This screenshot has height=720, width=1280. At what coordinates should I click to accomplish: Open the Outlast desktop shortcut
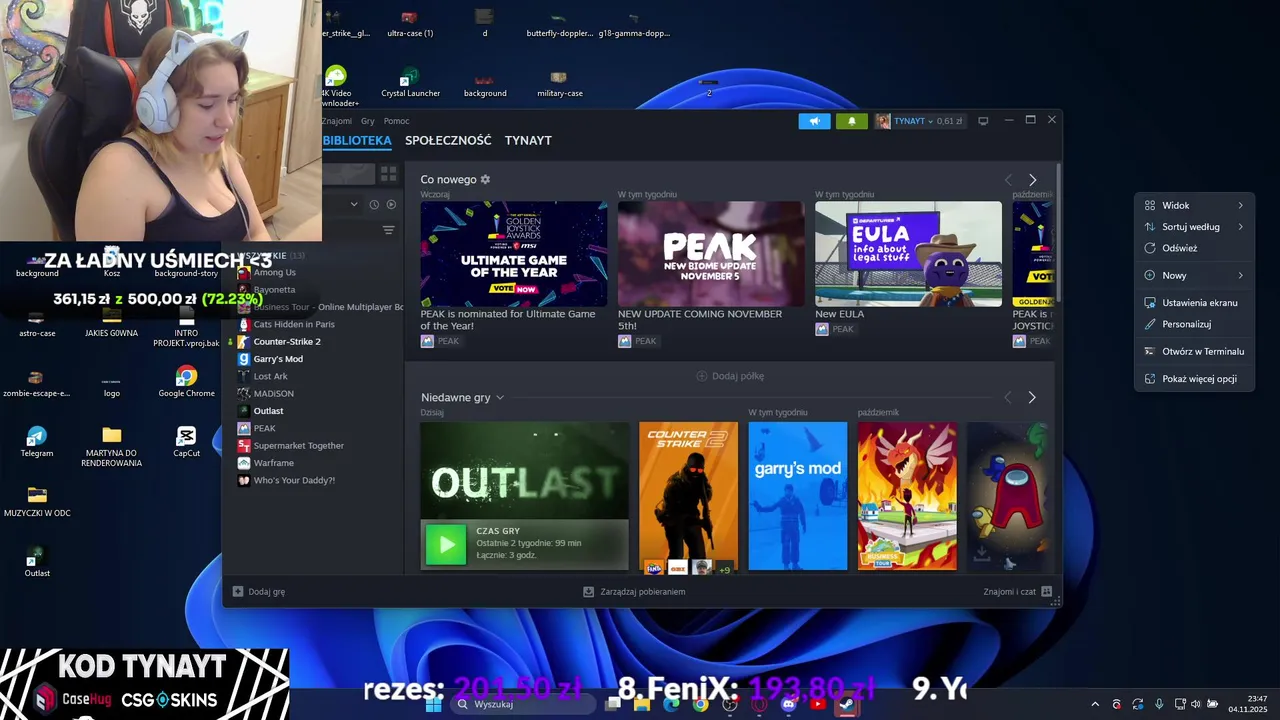click(37, 561)
